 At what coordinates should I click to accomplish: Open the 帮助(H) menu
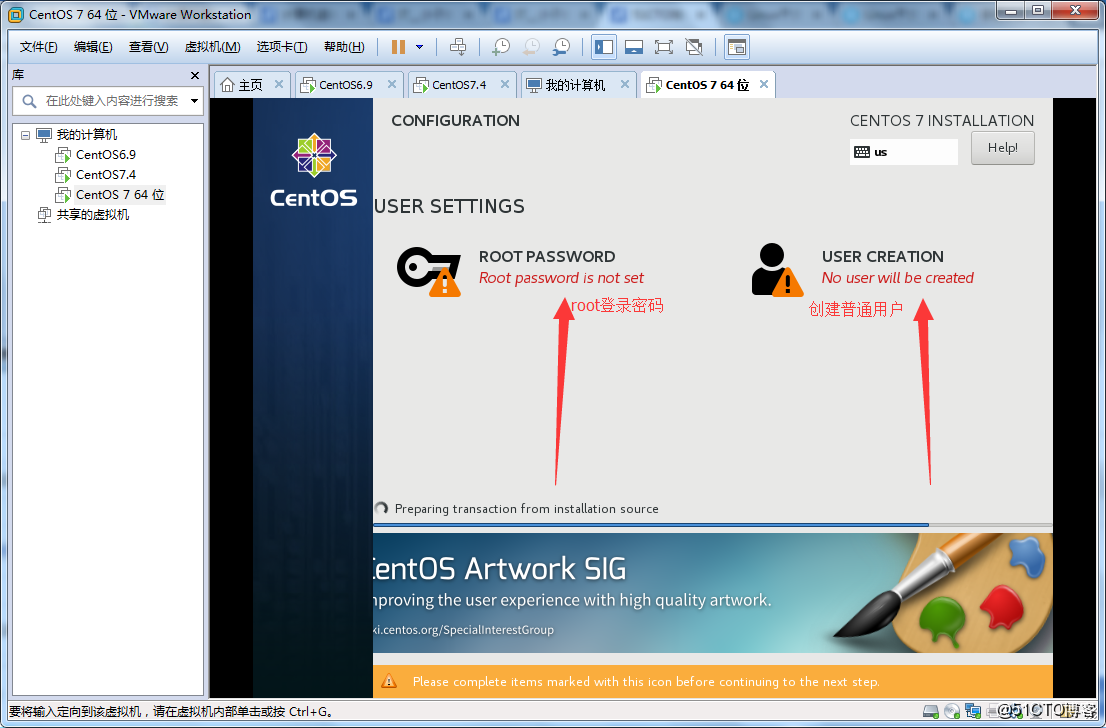(344, 47)
